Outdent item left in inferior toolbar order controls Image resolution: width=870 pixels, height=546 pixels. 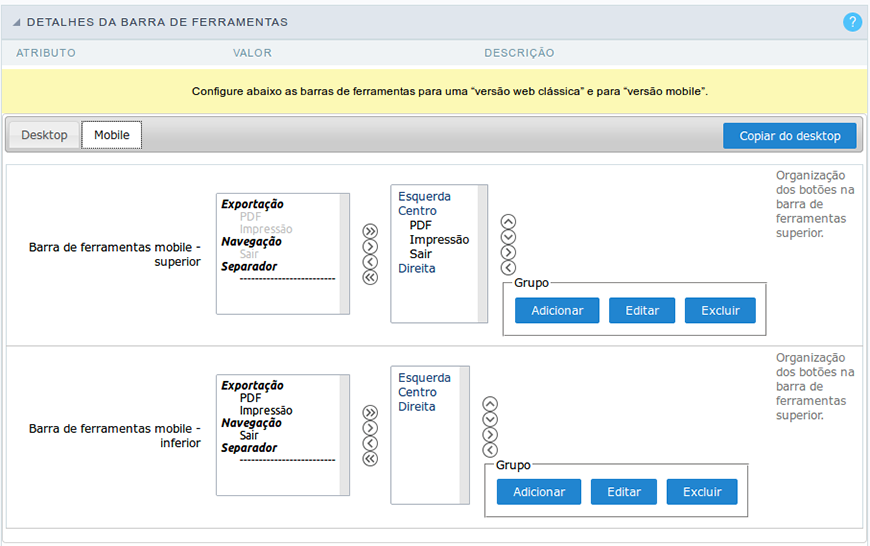click(490, 450)
